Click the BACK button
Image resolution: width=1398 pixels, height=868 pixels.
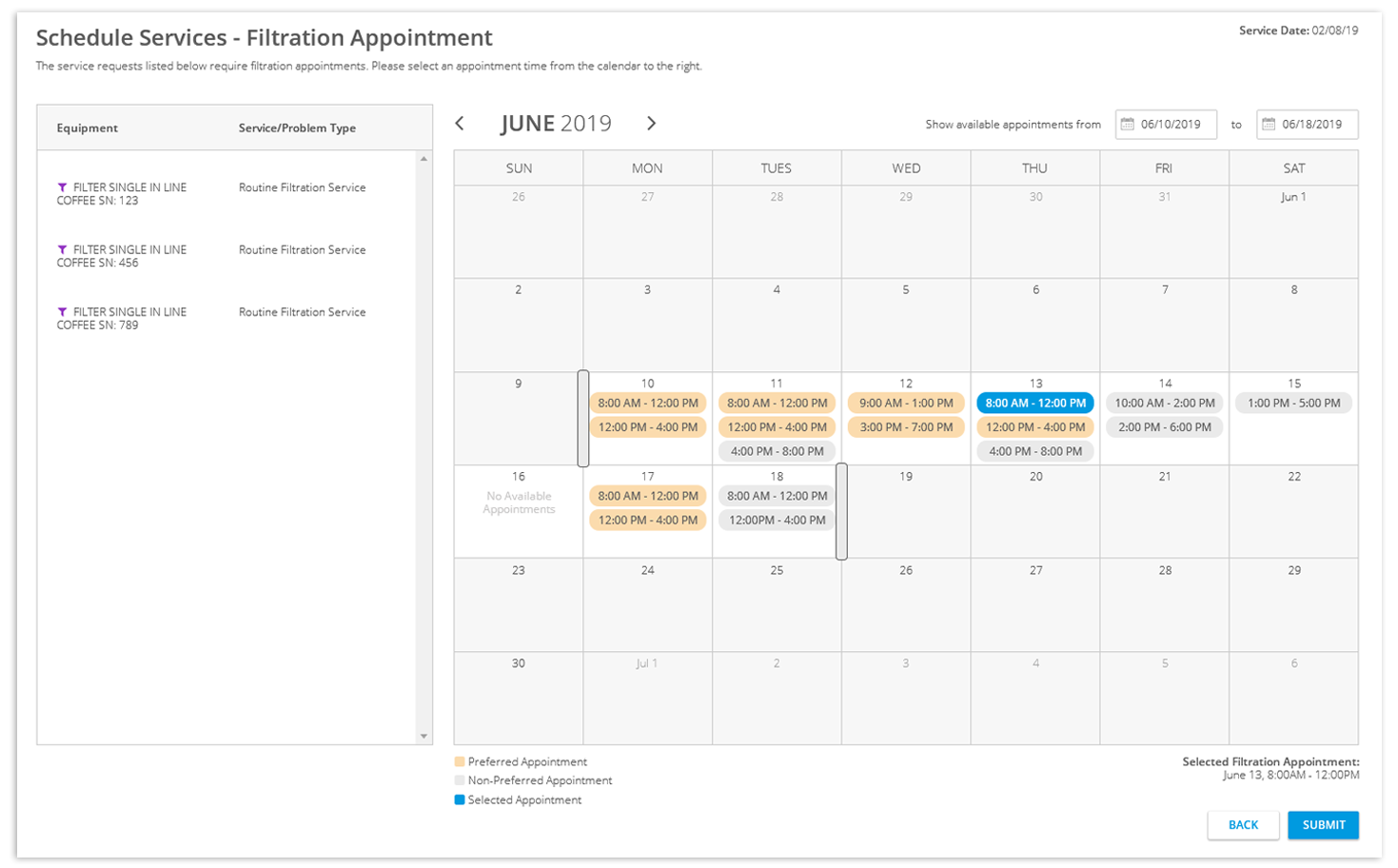pos(1244,825)
